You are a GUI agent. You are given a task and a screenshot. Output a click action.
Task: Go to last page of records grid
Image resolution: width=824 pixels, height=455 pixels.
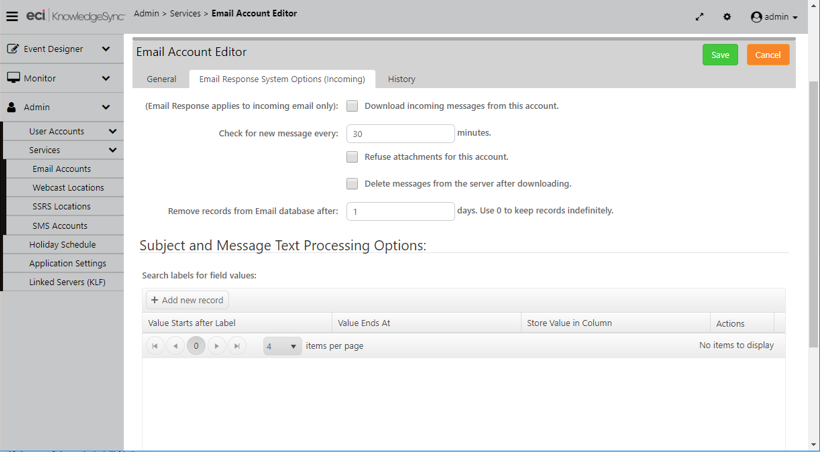(237, 346)
